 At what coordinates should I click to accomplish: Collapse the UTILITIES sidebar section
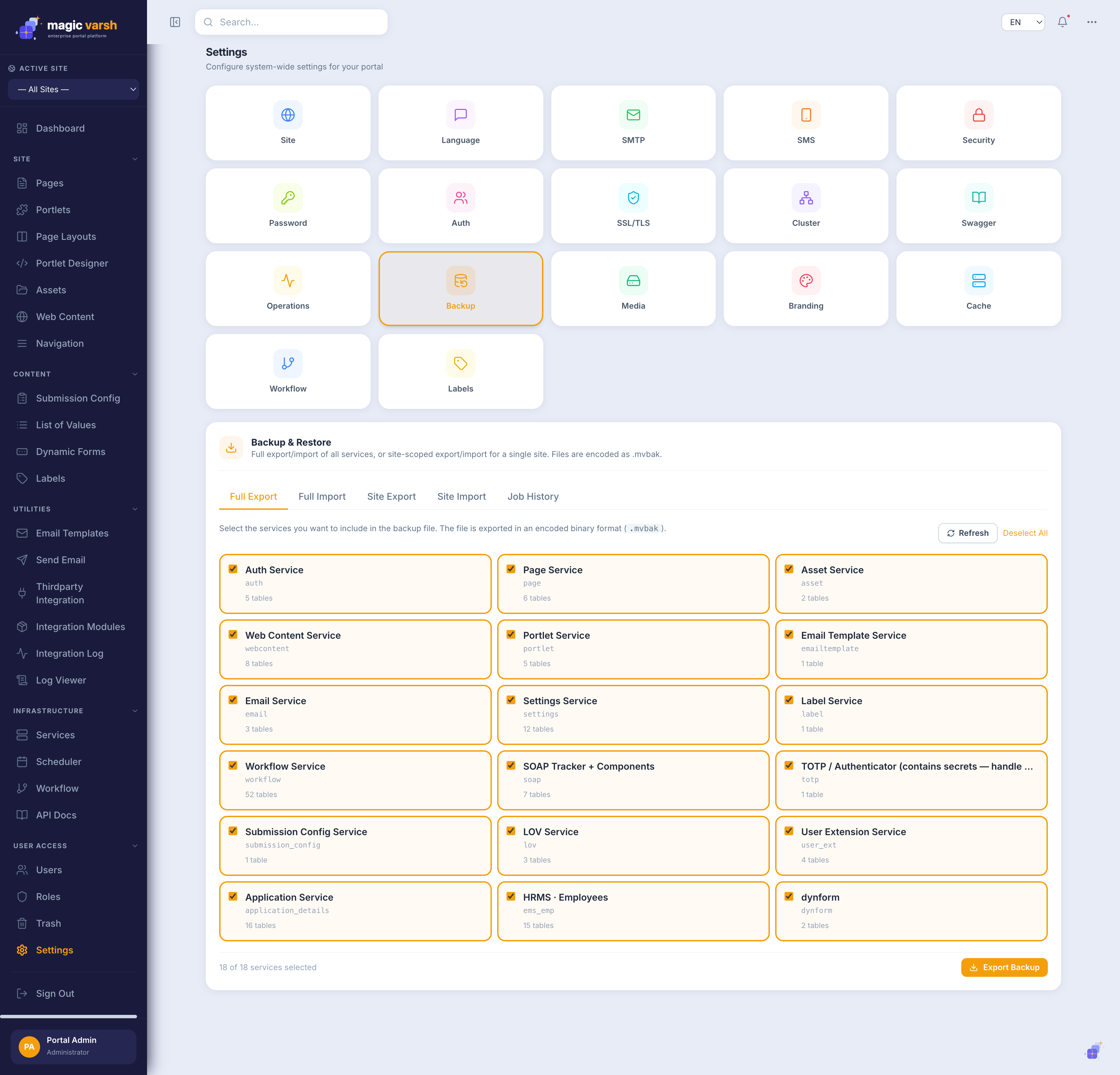pyautogui.click(x=135, y=509)
